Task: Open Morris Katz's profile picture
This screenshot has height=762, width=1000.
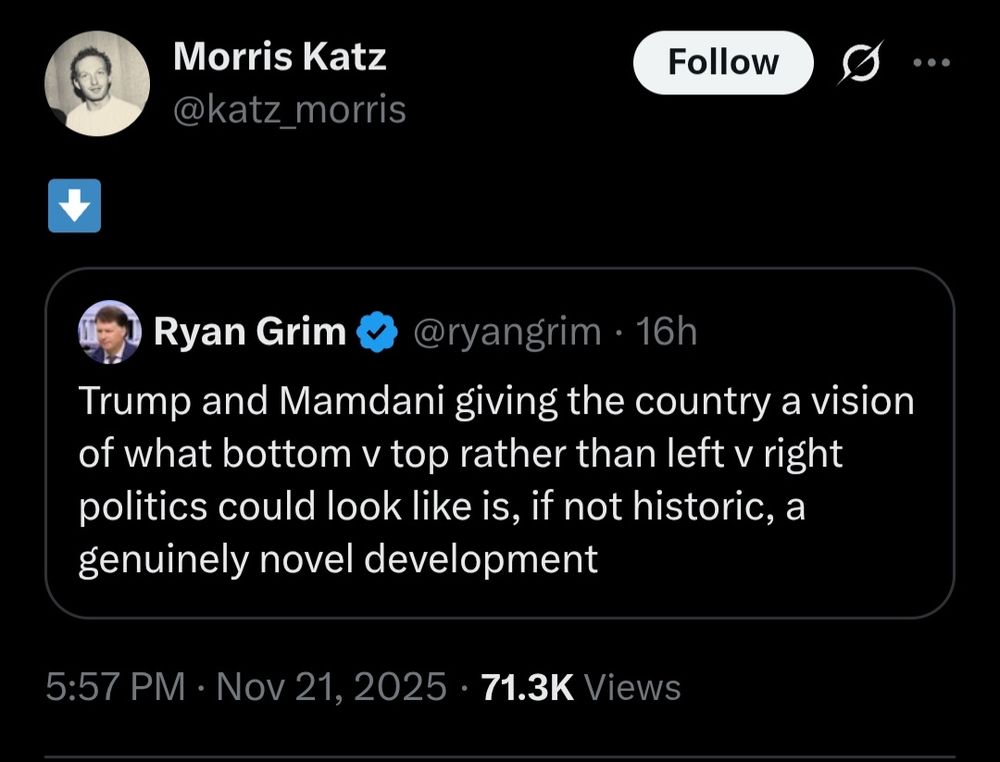Action: pos(98,83)
